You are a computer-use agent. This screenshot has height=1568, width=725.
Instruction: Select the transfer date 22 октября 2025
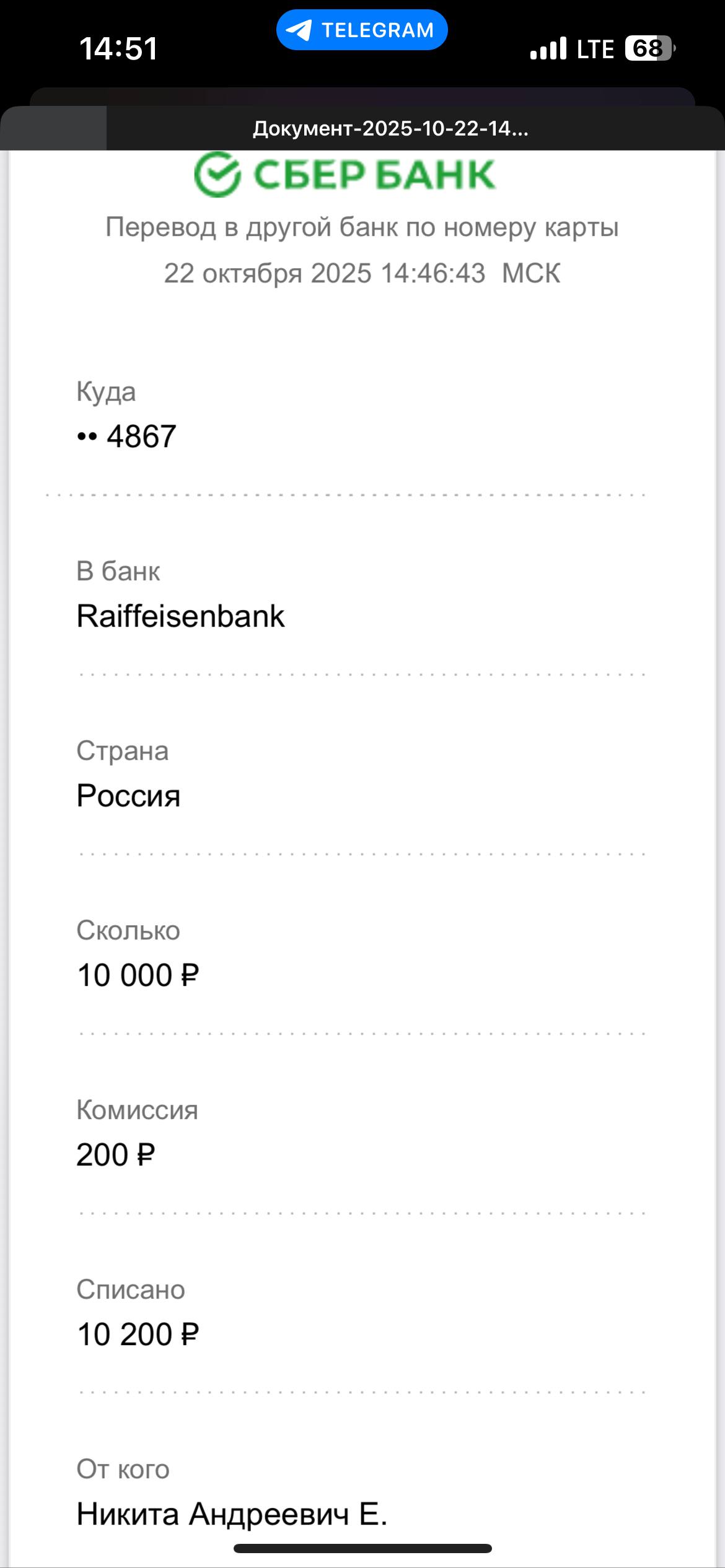pyautogui.click(x=267, y=273)
